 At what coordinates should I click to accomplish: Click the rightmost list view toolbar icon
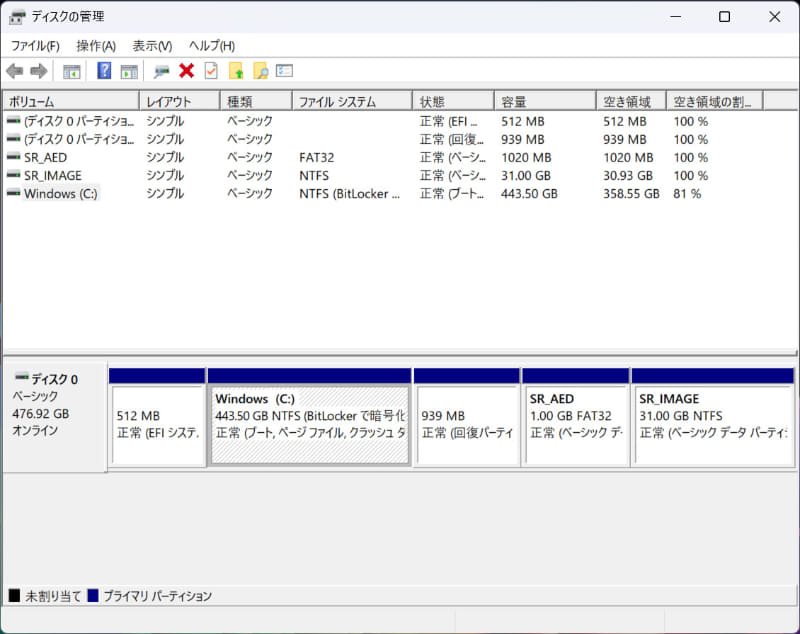pyautogui.click(x=285, y=70)
